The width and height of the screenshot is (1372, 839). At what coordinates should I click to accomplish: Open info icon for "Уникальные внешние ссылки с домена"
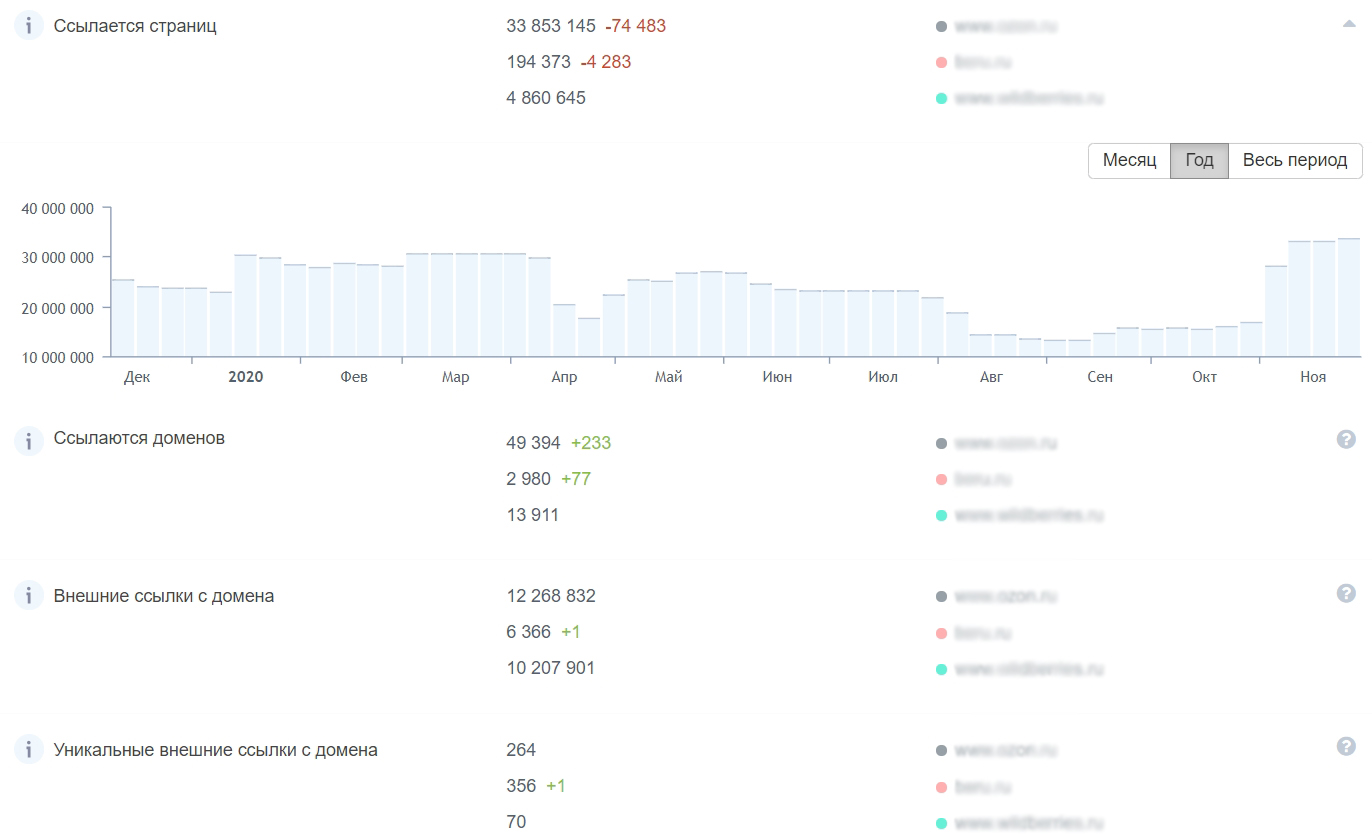click(x=28, y=751)
